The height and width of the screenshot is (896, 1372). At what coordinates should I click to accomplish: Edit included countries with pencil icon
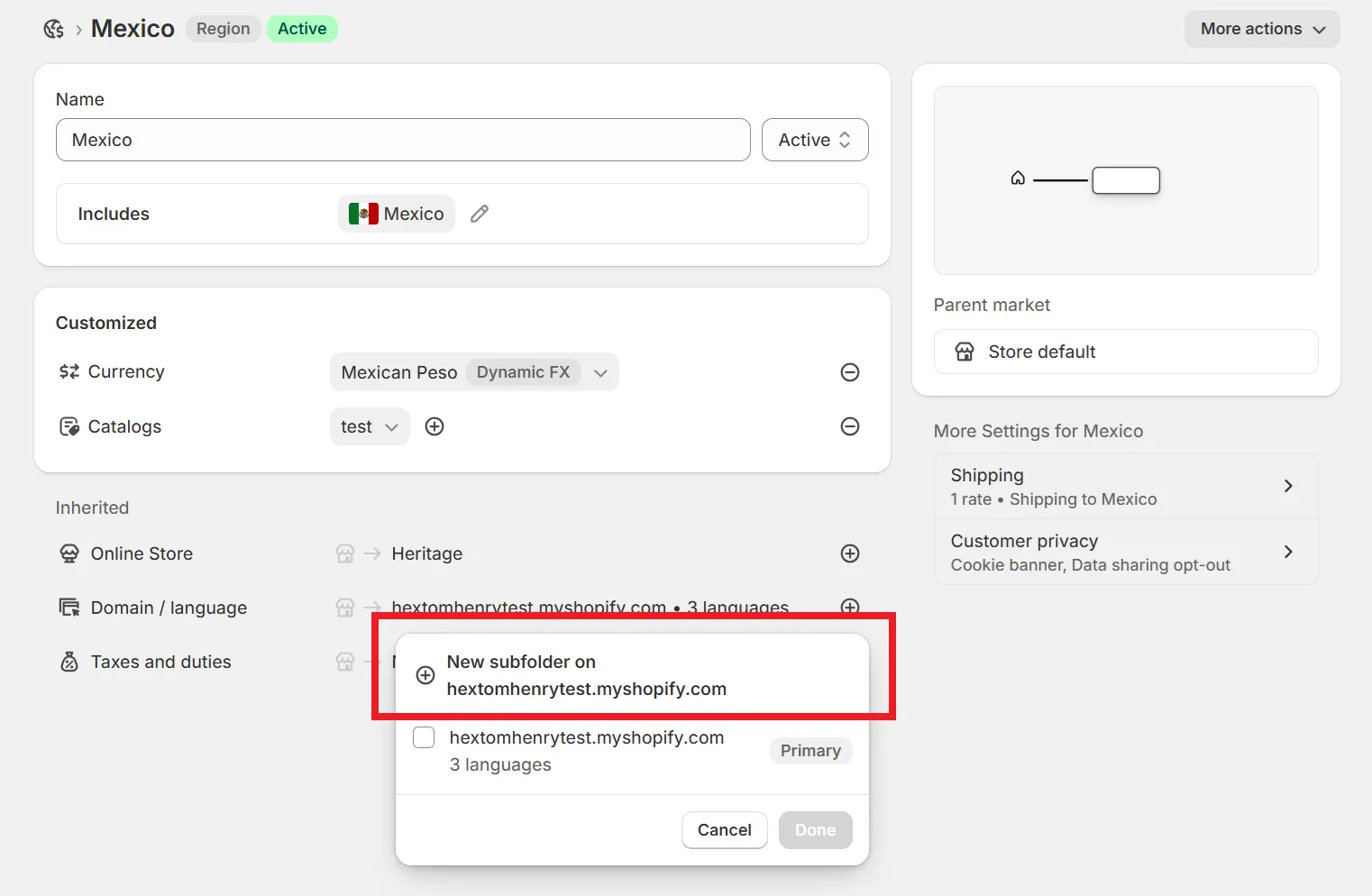coord(480,214)
